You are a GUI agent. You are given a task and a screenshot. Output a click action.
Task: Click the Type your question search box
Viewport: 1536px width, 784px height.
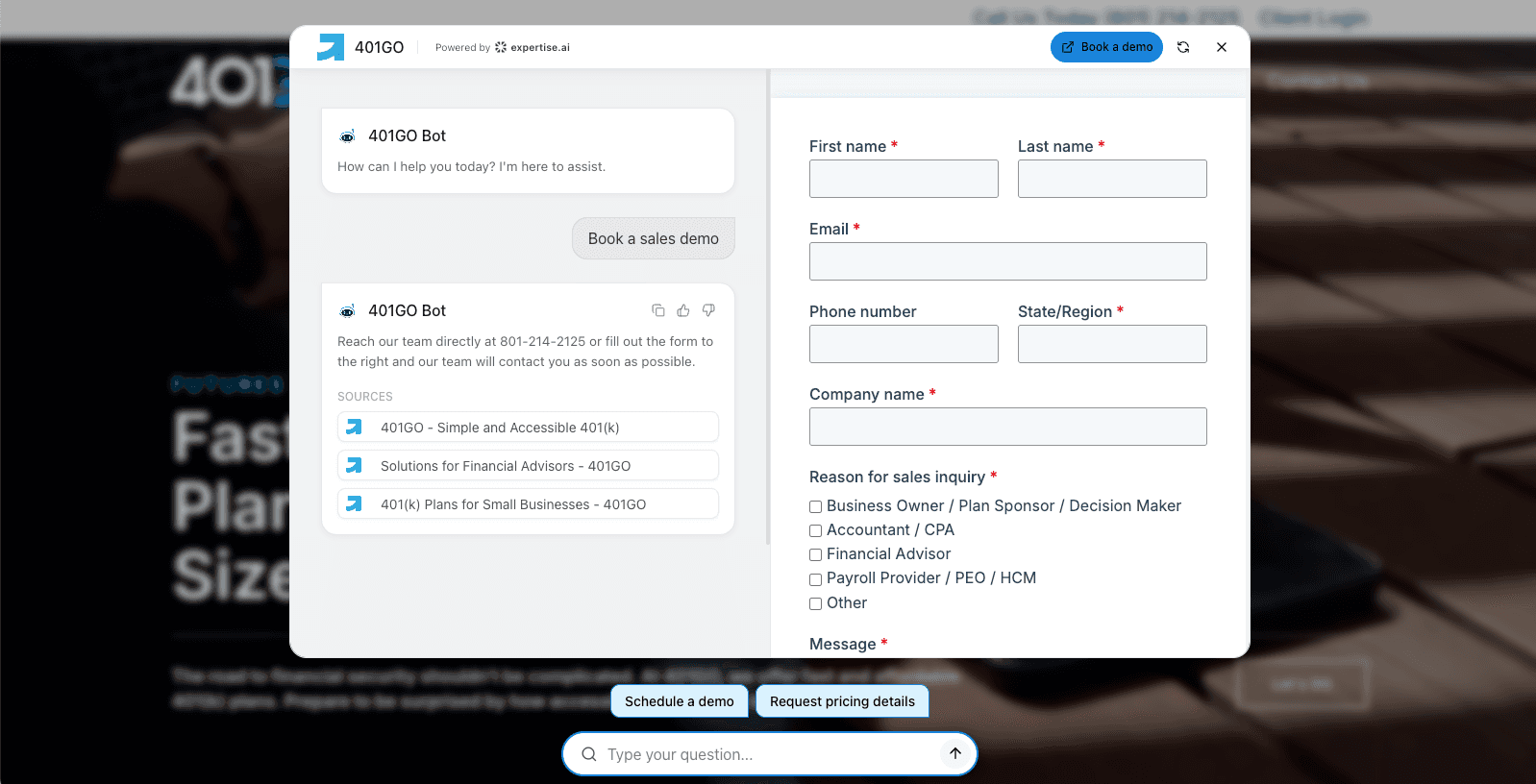coord(769,754)
